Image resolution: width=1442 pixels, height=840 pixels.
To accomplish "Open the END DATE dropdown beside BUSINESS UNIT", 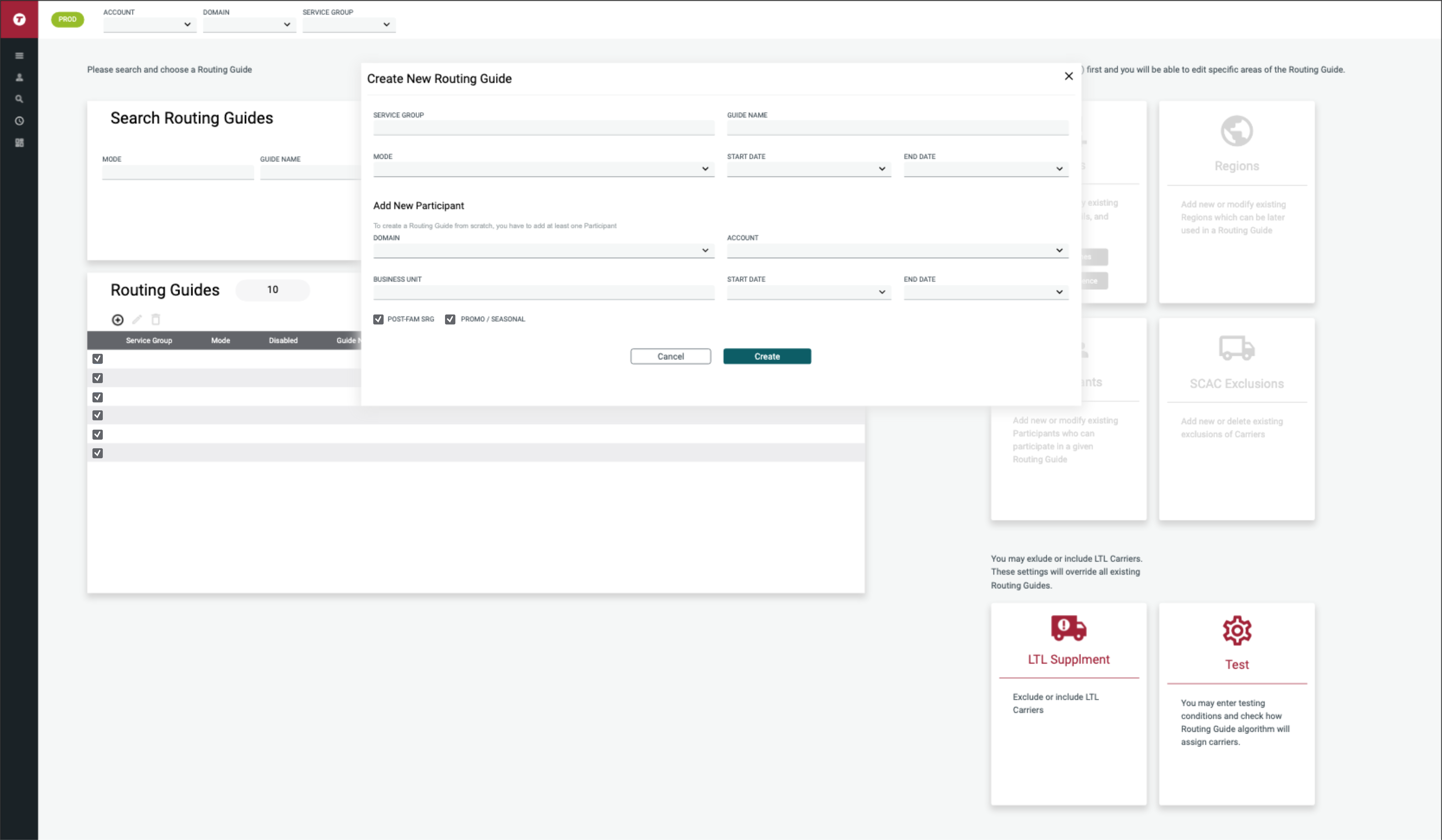I will click(986, 292).
